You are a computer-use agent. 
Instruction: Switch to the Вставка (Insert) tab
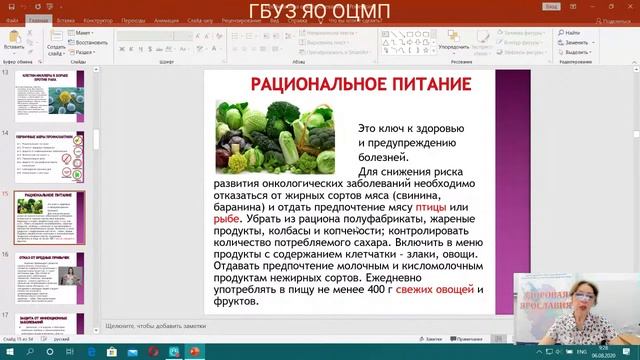(66, 20)
